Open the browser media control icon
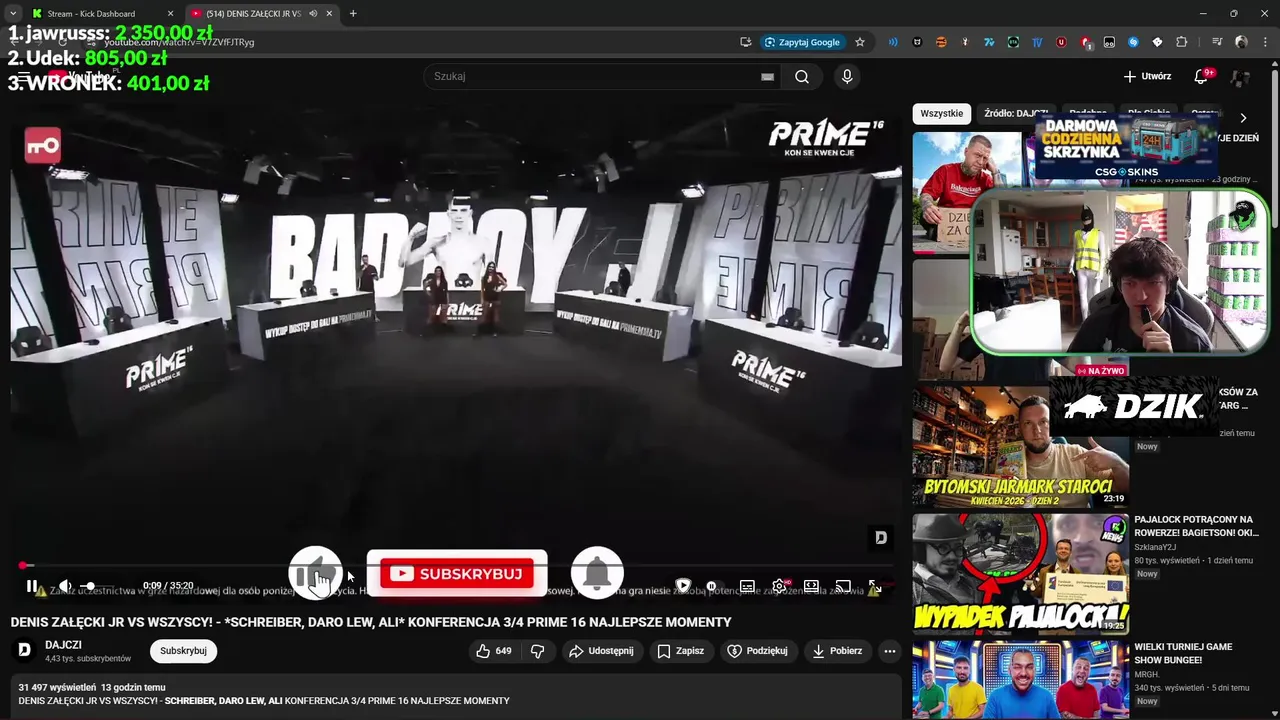The image size is (1280, 720). tap(1217, 42)
